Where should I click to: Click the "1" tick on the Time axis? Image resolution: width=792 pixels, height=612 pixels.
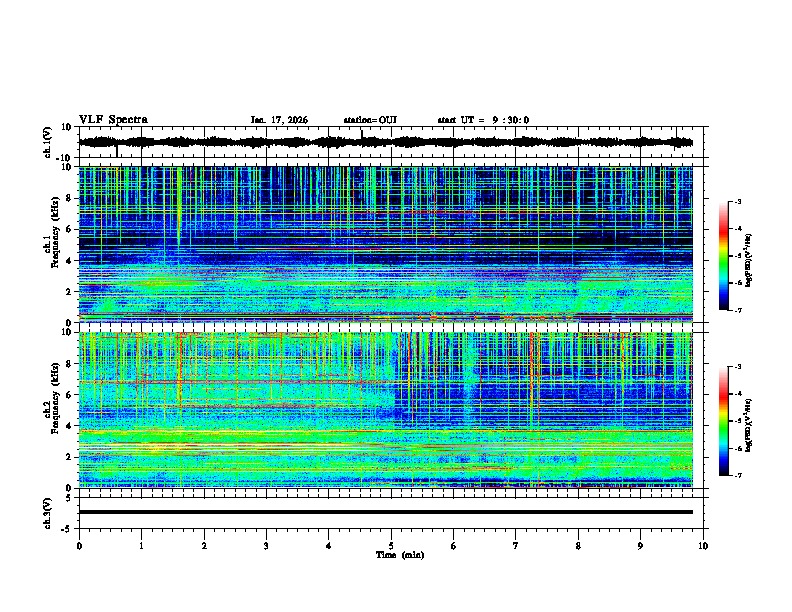click(141, 546)
